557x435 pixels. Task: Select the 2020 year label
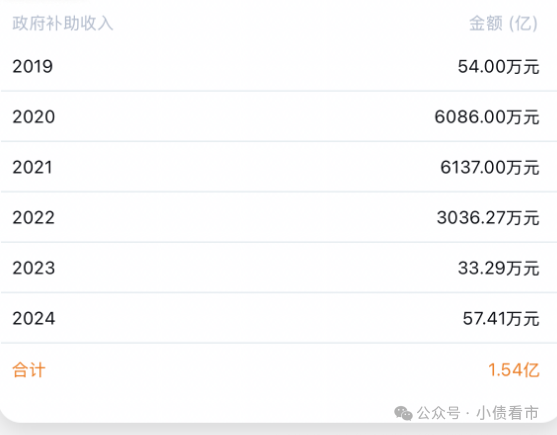(34, 117)
